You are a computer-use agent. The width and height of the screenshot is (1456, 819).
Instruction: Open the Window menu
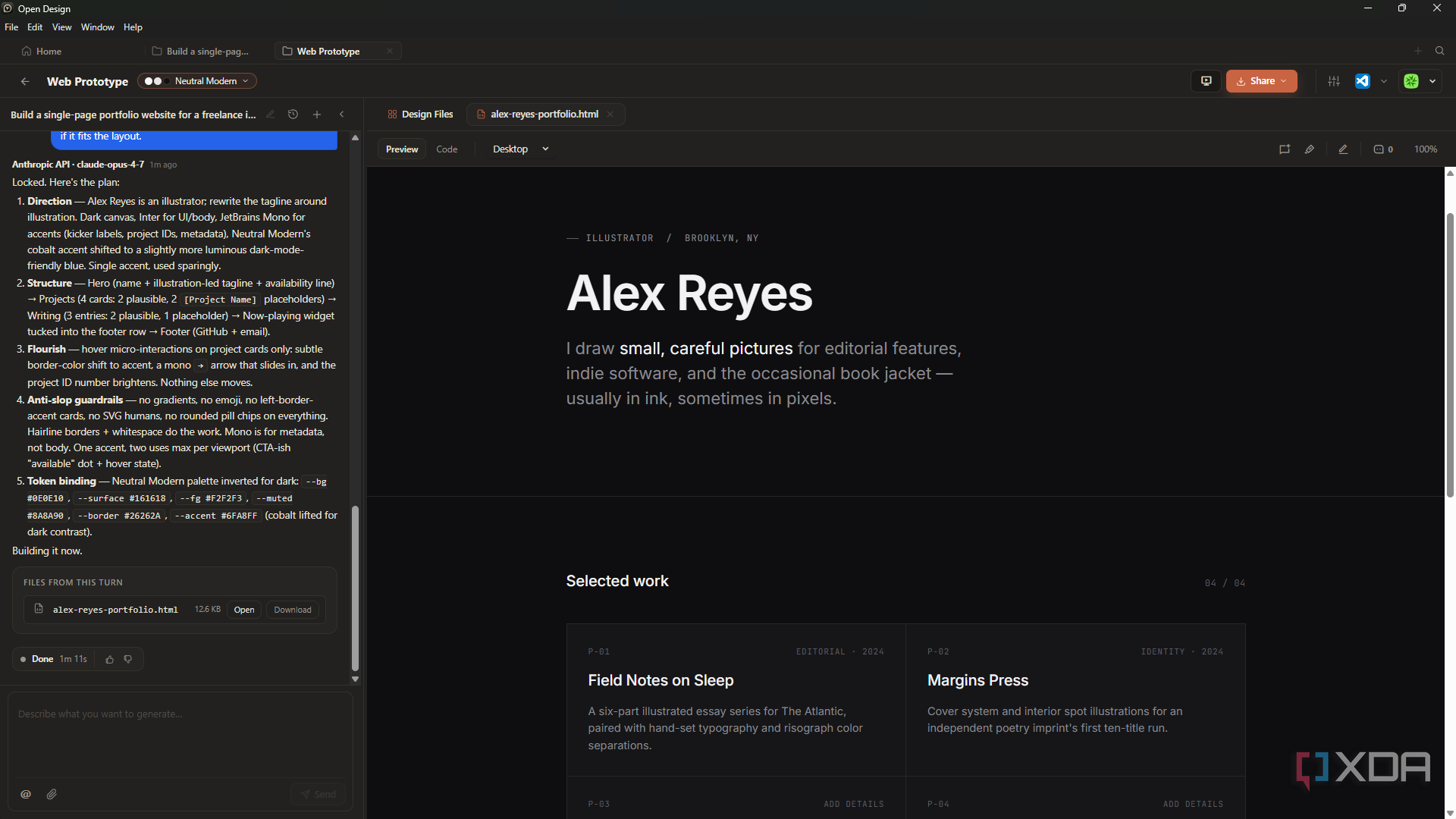[98, 27]
